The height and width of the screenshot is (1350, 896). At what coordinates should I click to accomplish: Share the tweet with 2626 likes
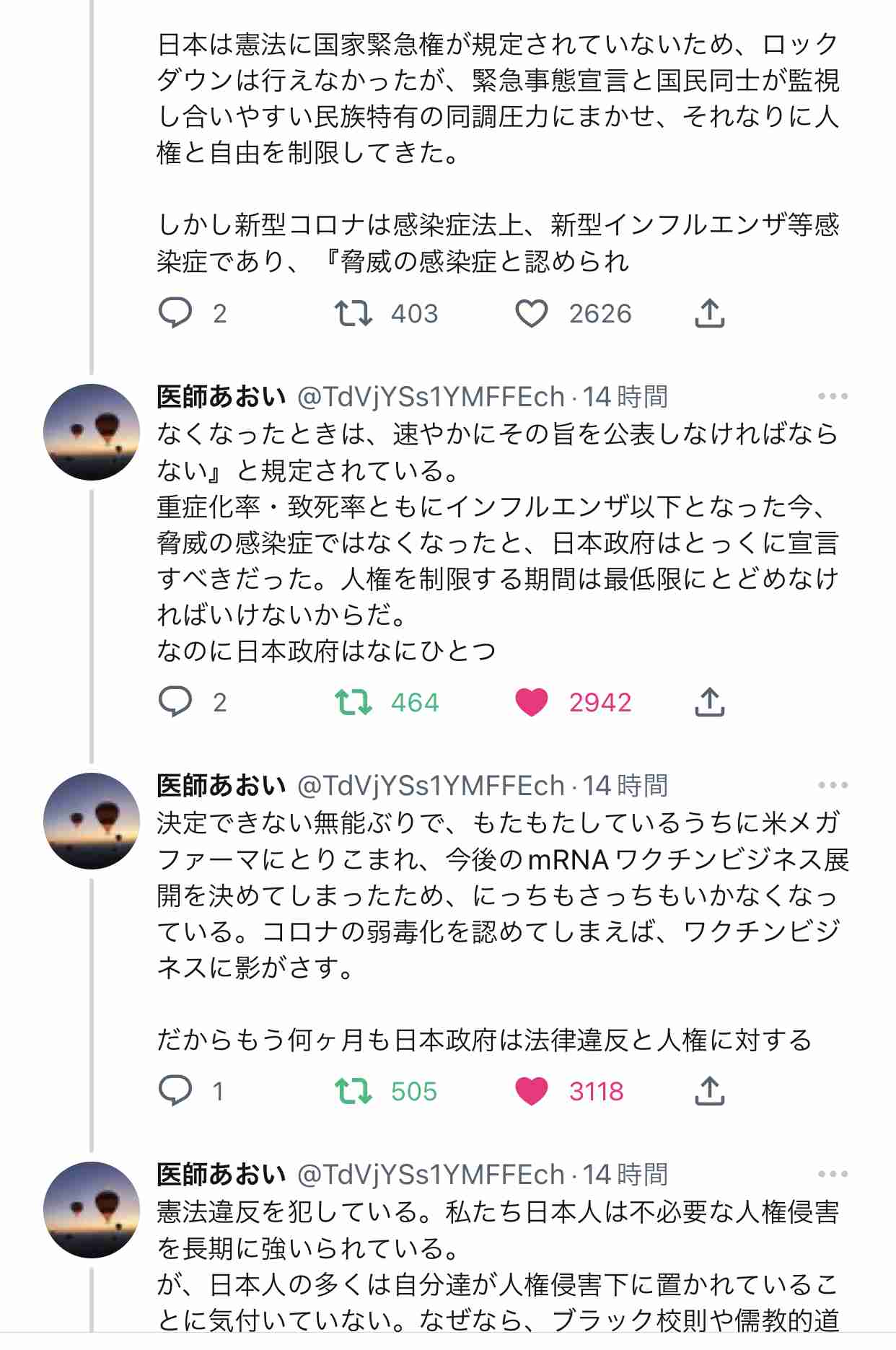(709, 313)
